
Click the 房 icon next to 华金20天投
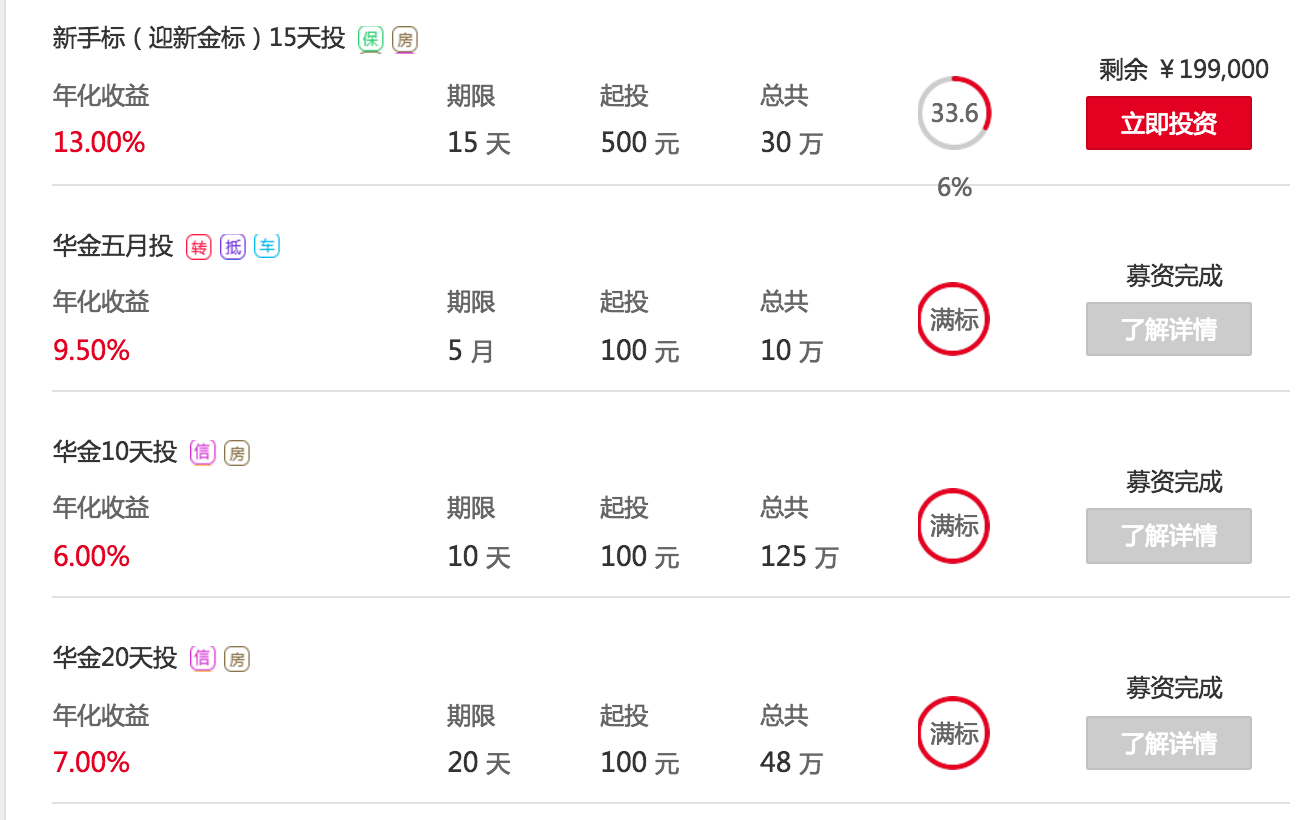(x=237, y=658)
